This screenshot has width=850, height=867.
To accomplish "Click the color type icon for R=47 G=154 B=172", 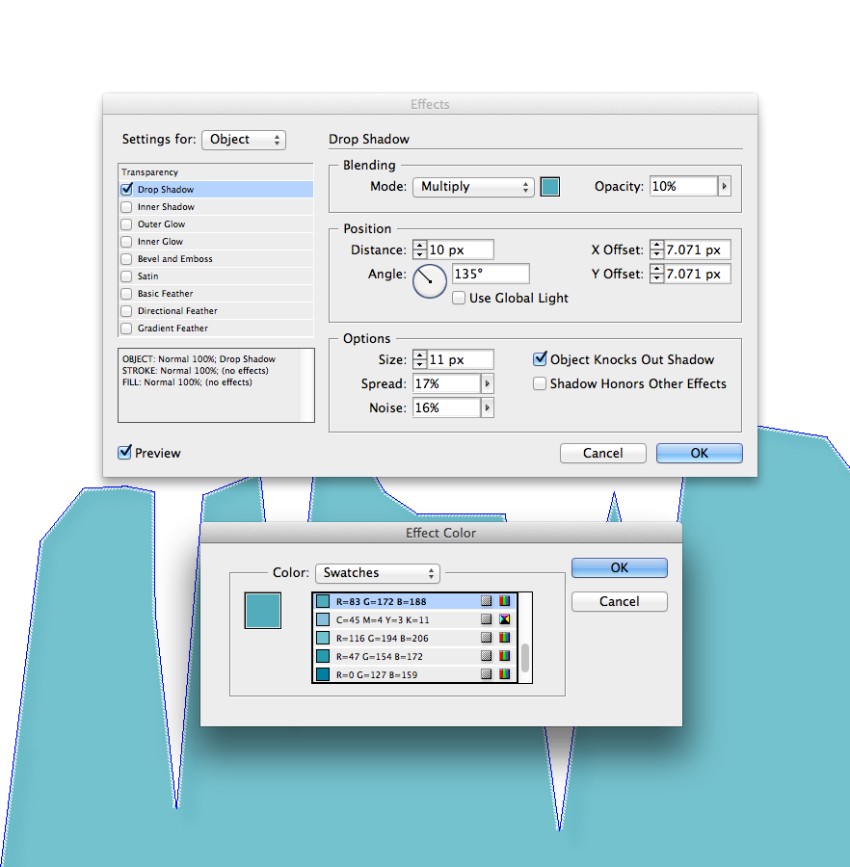I will pos(486,656).
